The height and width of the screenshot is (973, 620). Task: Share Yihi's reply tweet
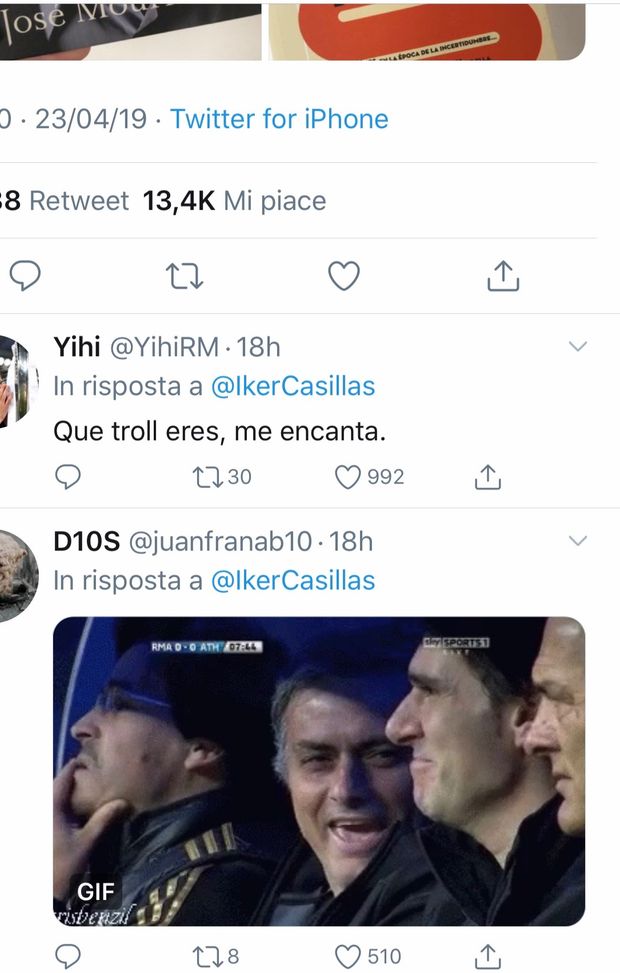tap(487, 477)
